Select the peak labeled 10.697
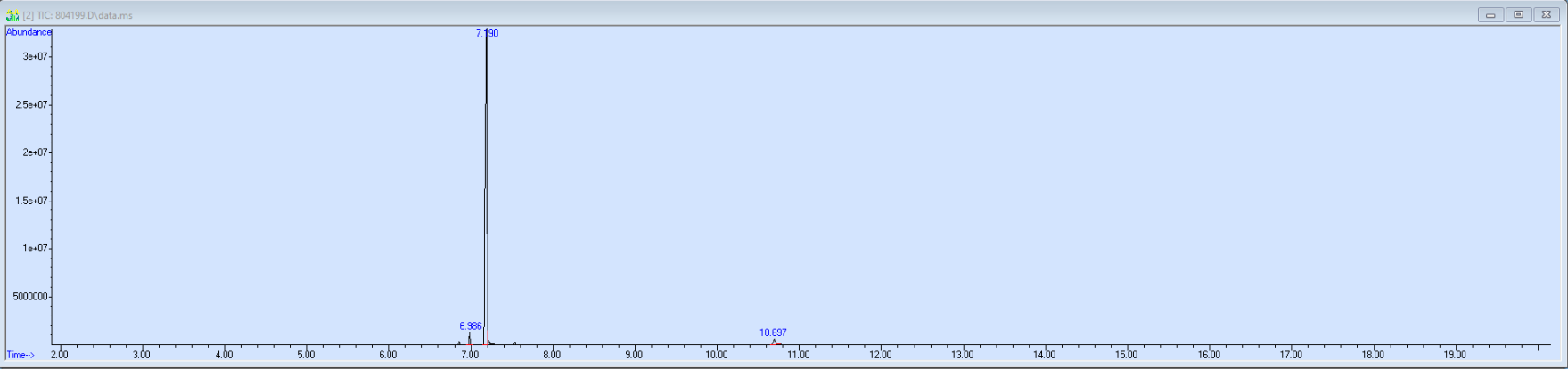 pos(773,332)
